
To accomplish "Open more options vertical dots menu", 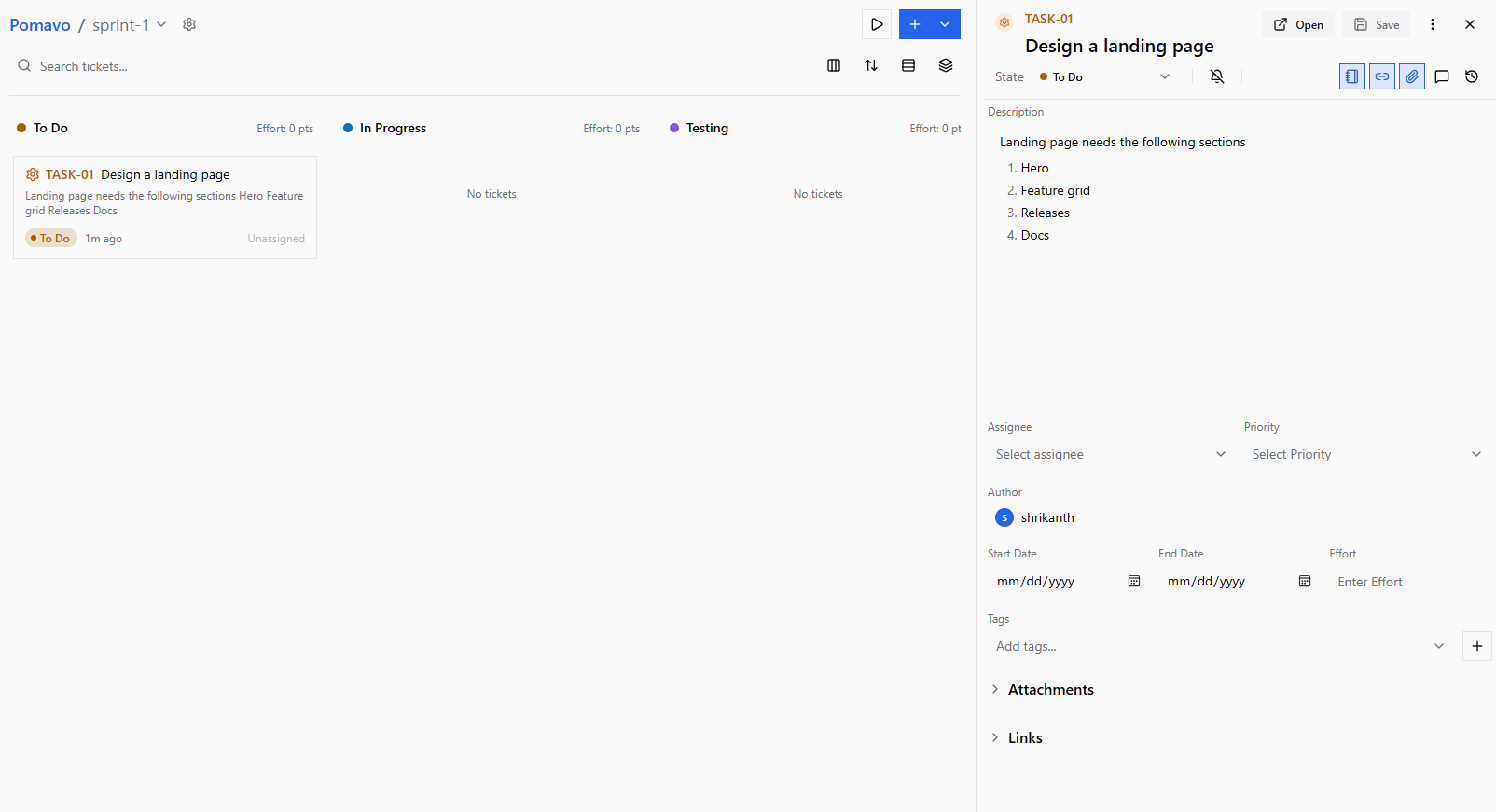I will [1433, 24].
